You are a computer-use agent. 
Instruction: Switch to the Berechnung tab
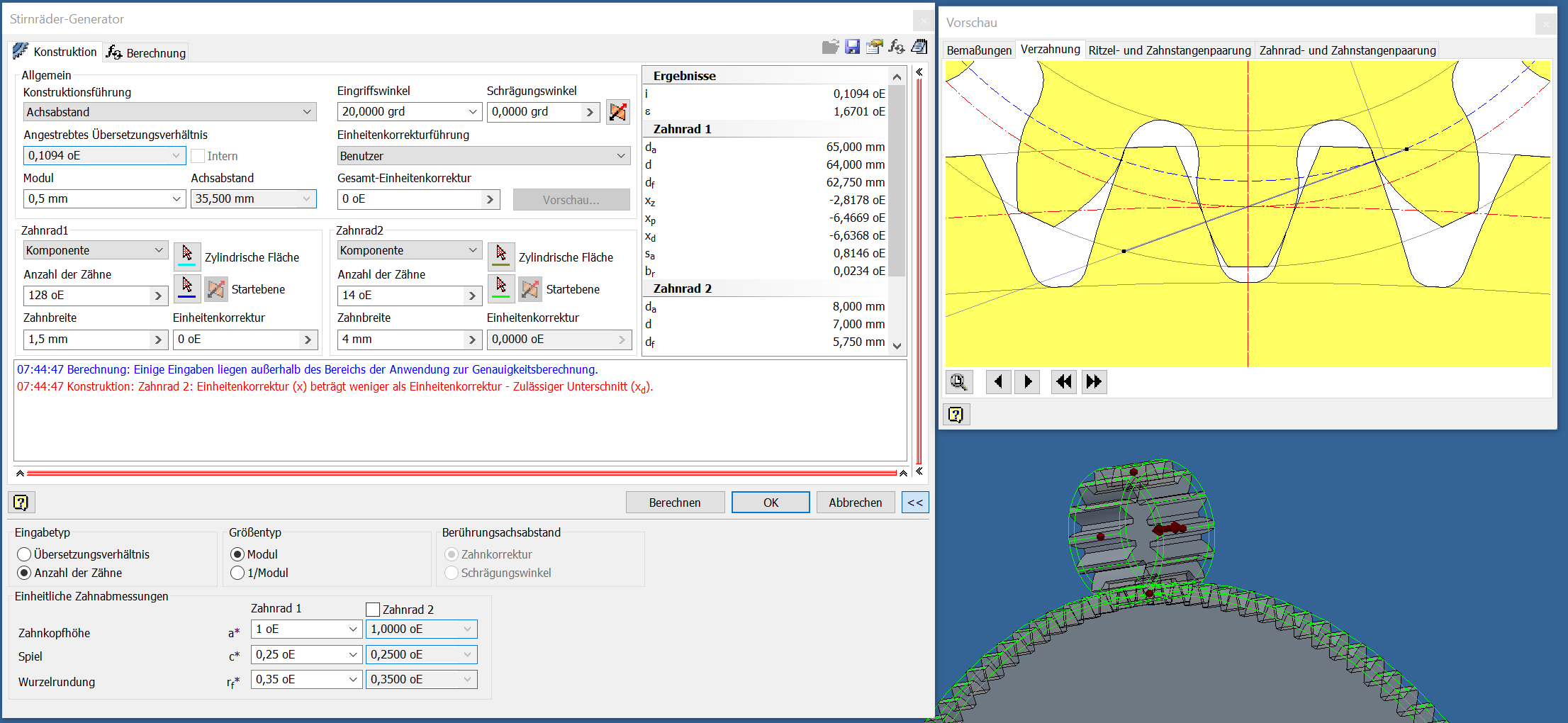pos(146,52)
